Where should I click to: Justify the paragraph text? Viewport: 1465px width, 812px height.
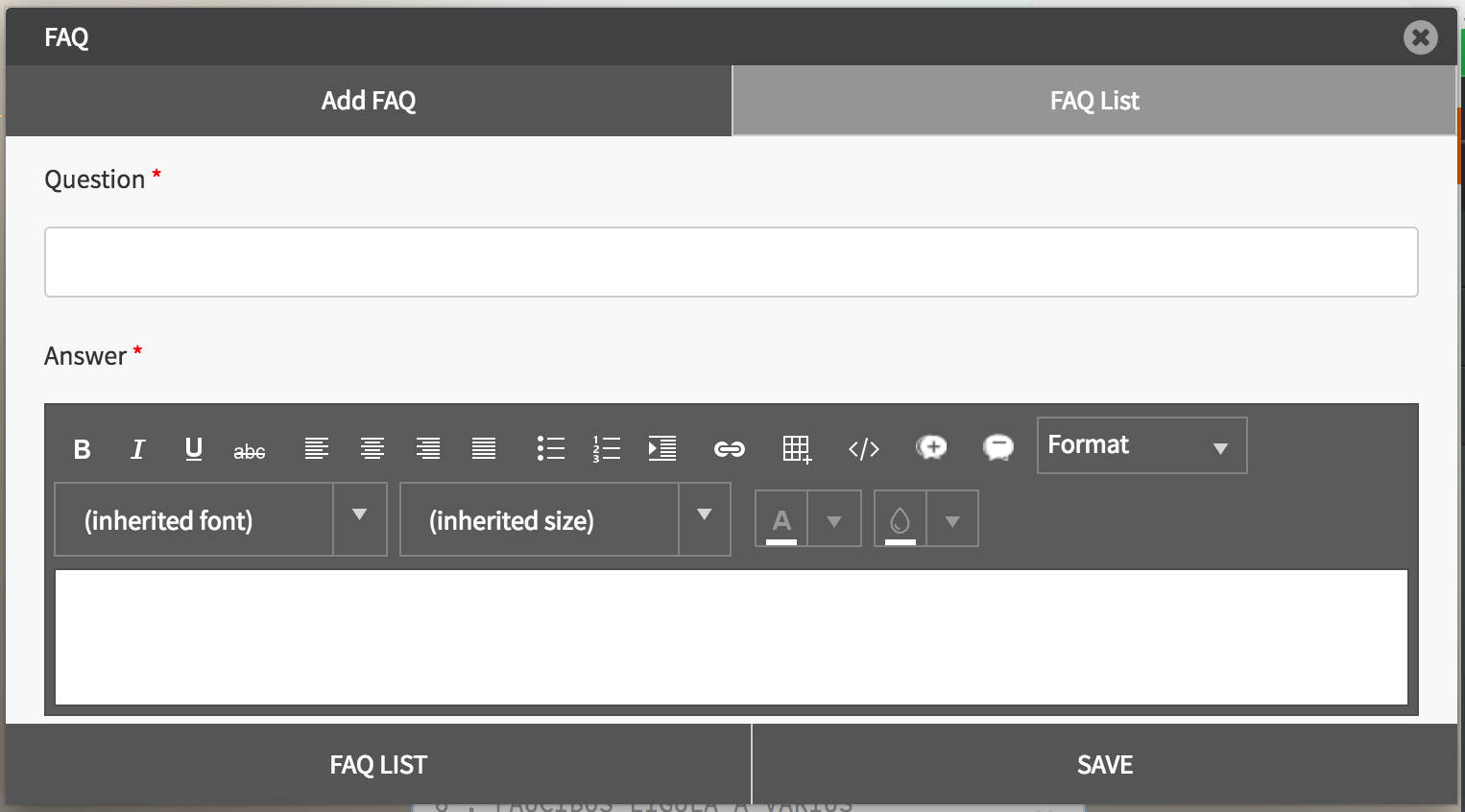(x=484, y=448)
